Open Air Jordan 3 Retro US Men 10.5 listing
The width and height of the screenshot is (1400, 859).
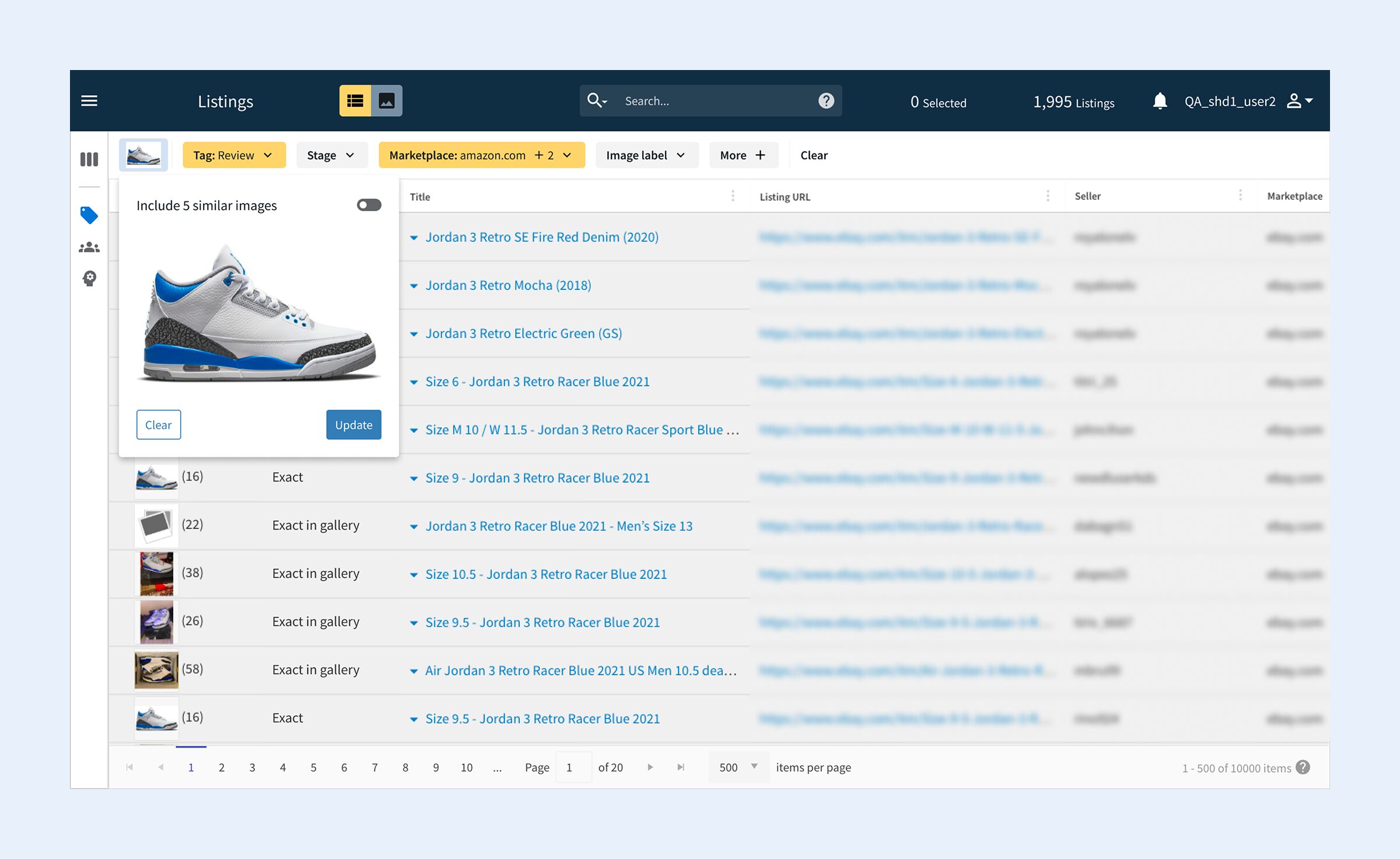(x=581, y=671)
